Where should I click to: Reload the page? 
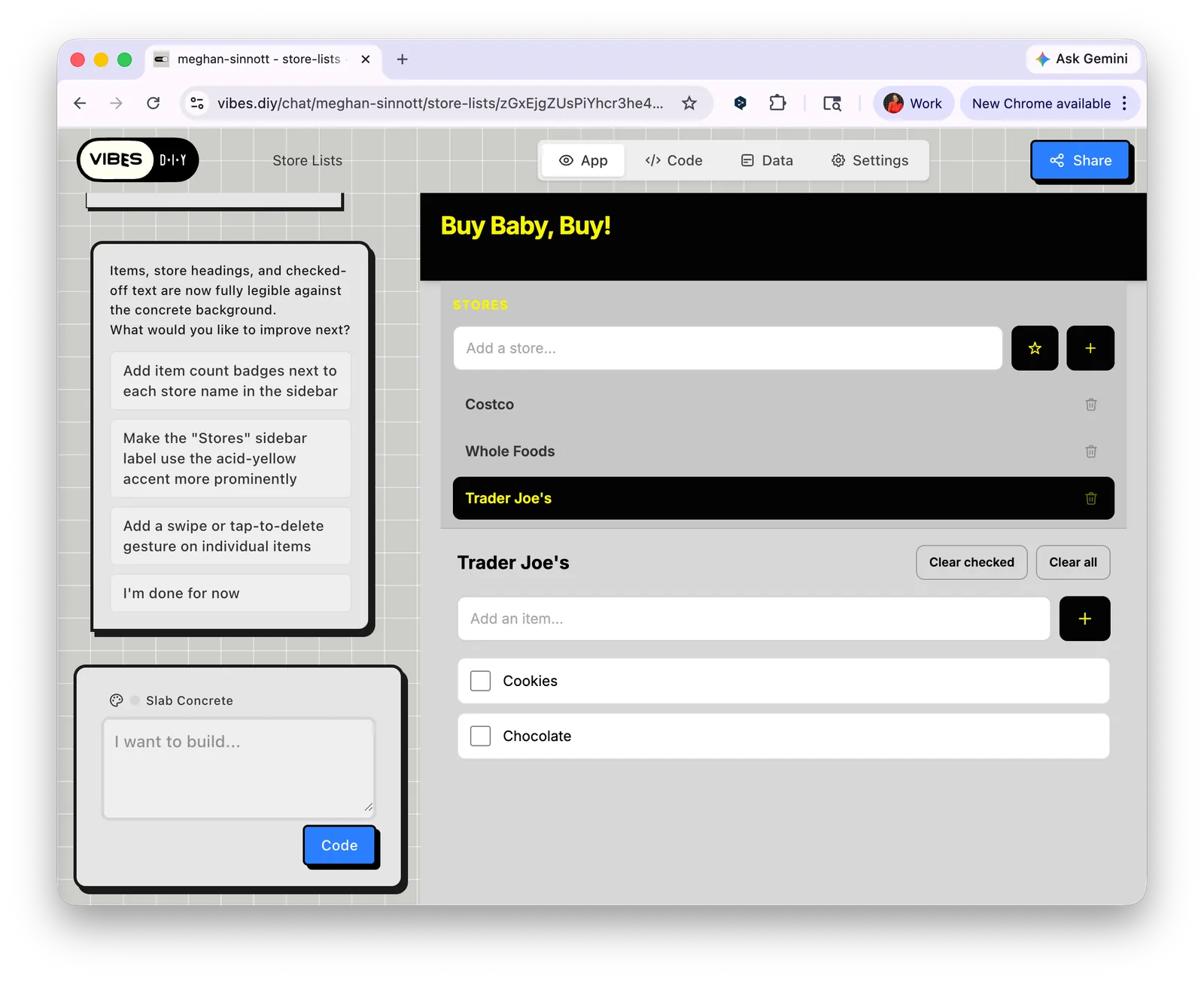coord(153,103)
